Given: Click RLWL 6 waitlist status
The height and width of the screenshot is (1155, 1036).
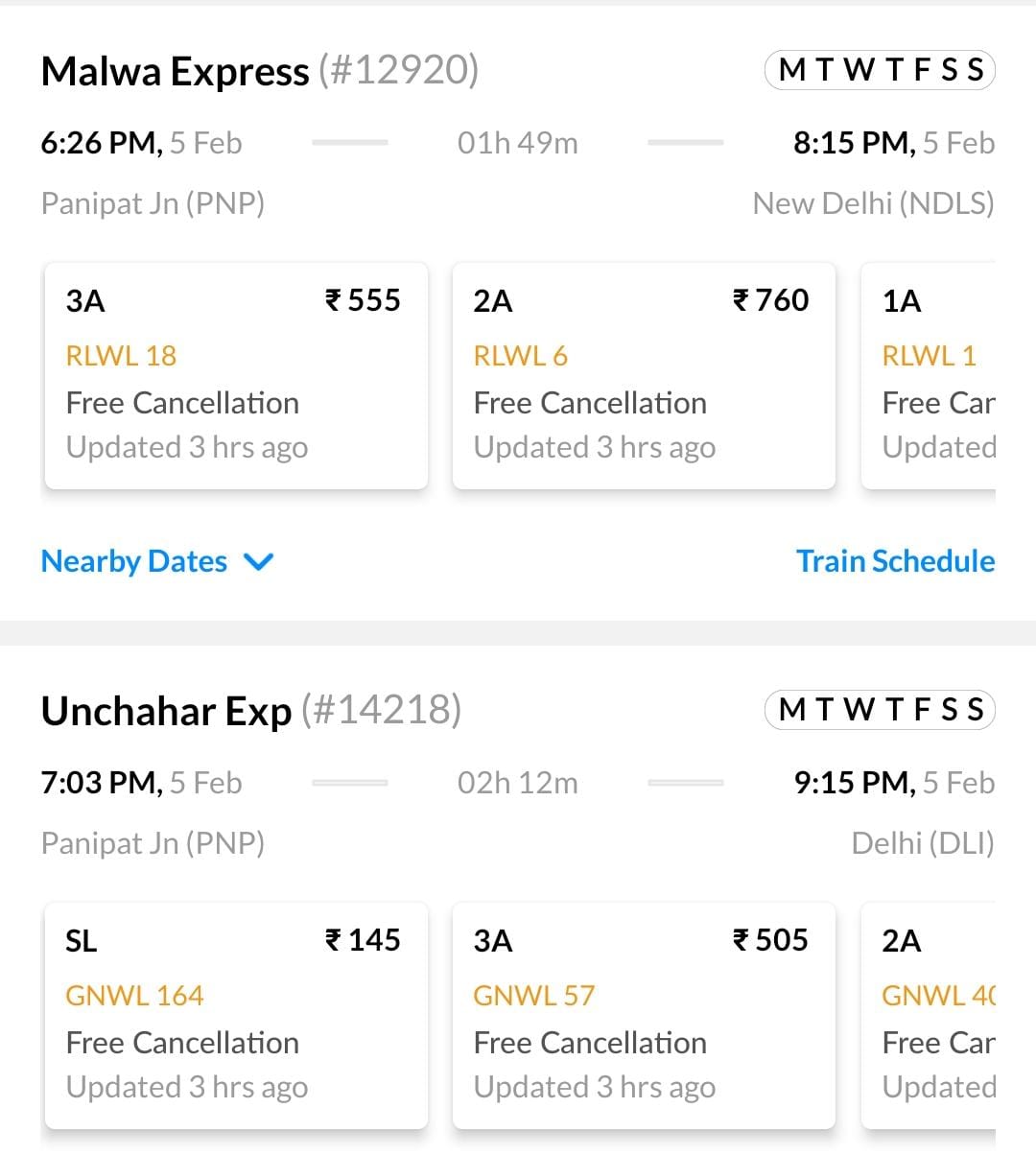Looking at the screenshot, I should (x=520, y=356).
